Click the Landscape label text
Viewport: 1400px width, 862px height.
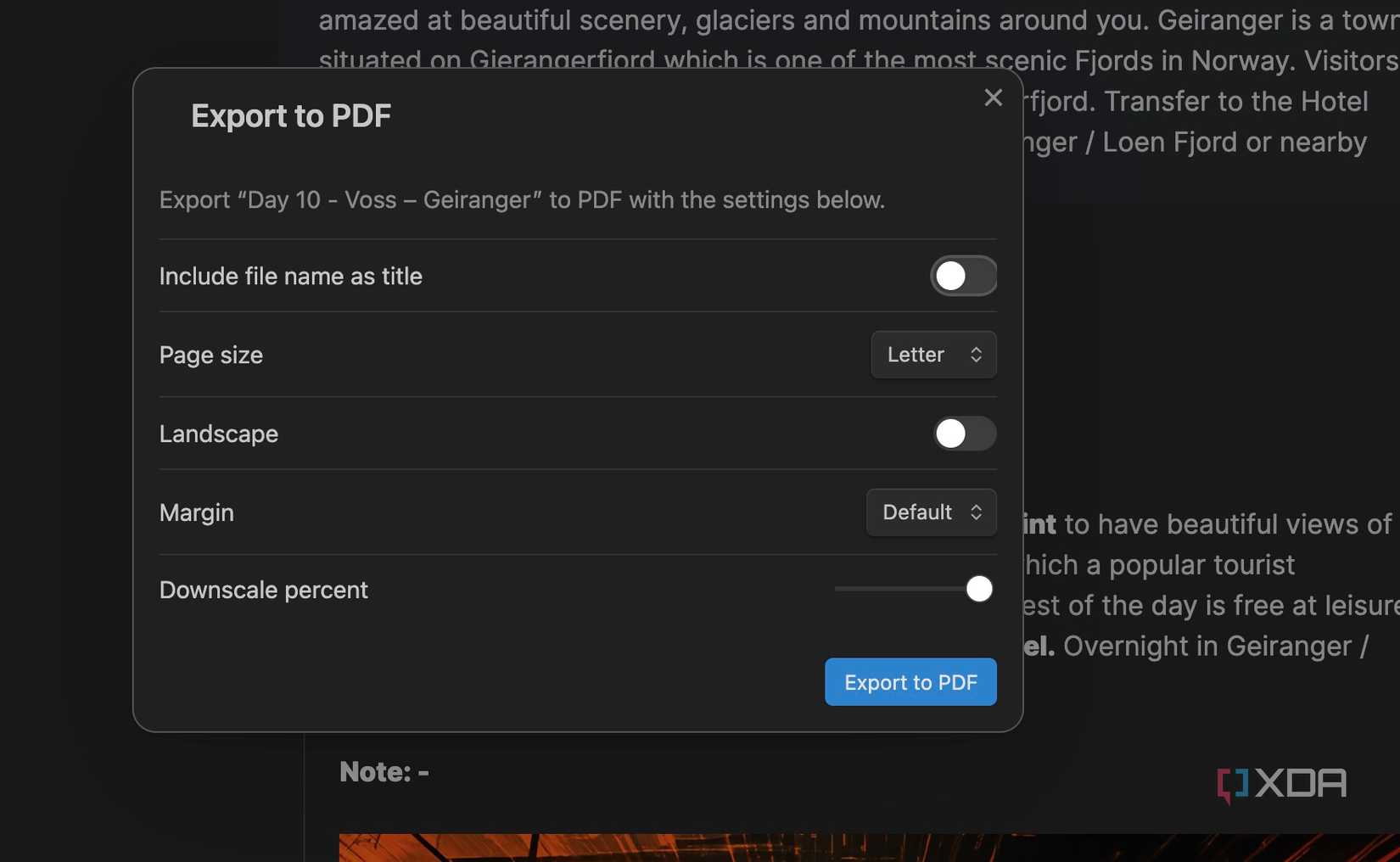[x=218, y=434]
